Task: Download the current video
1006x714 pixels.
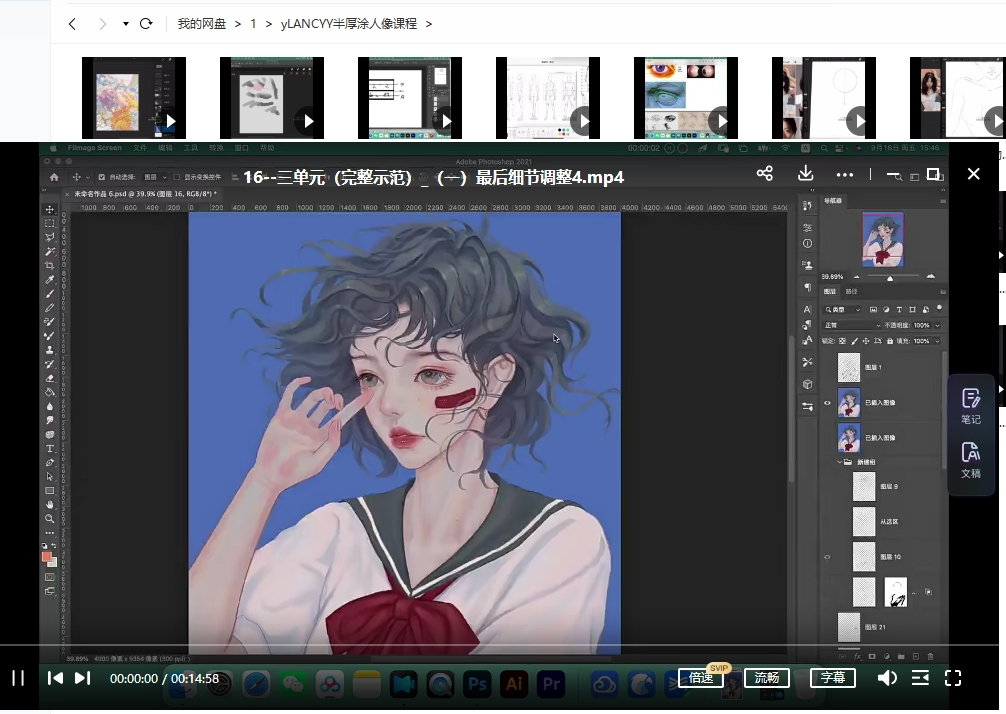Action: click(806, 173)
